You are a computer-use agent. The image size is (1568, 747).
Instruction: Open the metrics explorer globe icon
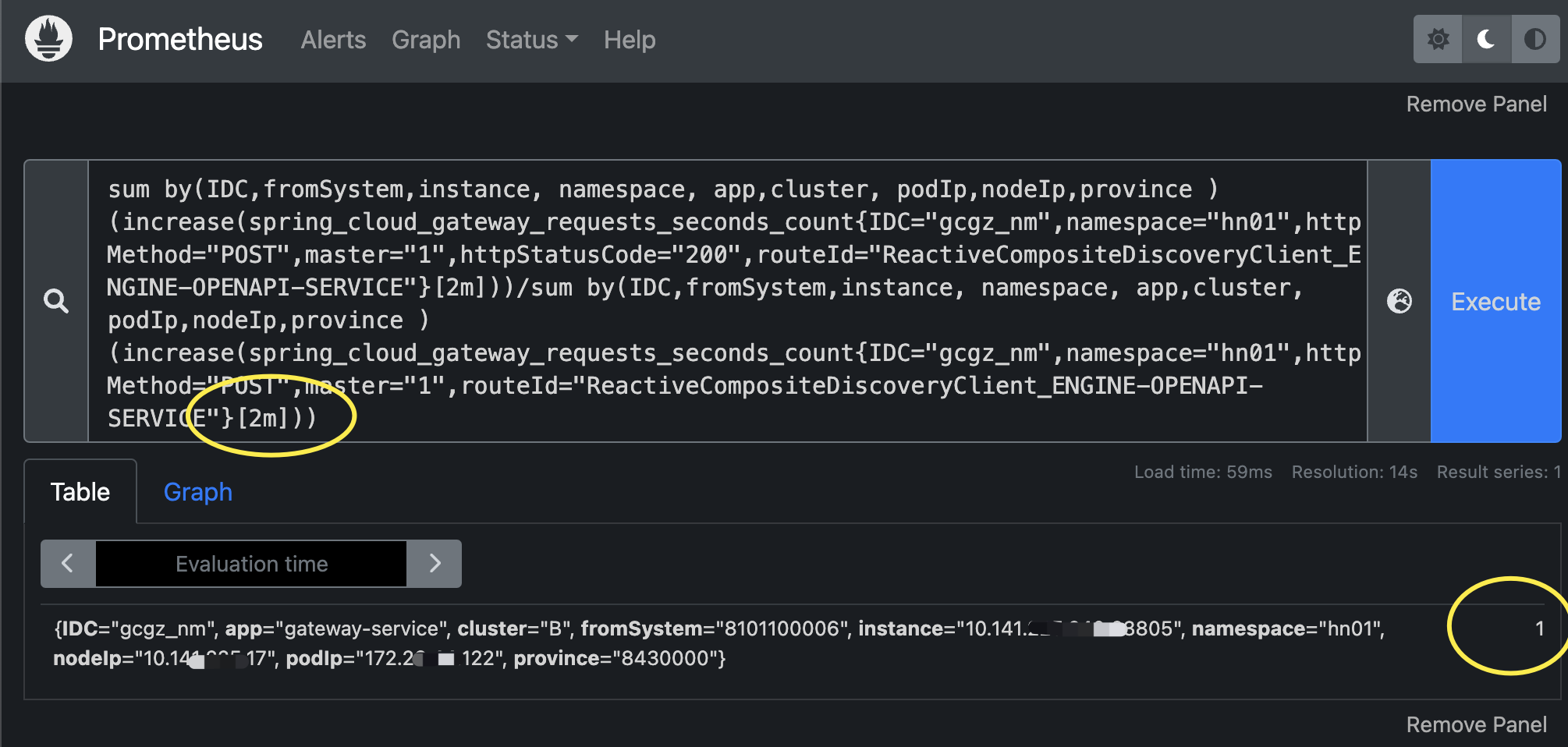coord(1399,301)
